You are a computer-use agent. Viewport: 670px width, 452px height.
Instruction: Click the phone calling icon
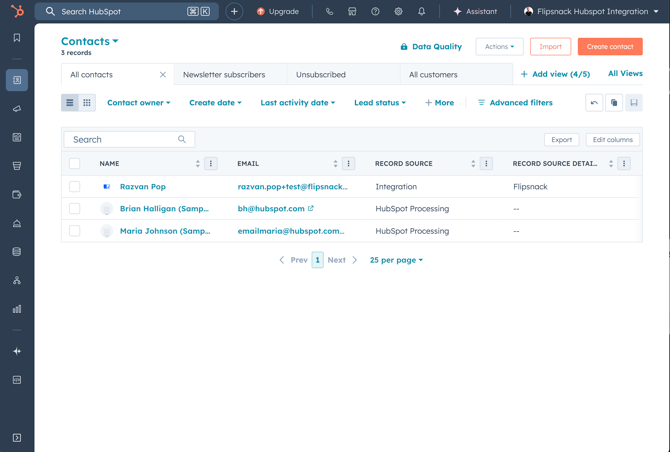click(x=329, y=12)
